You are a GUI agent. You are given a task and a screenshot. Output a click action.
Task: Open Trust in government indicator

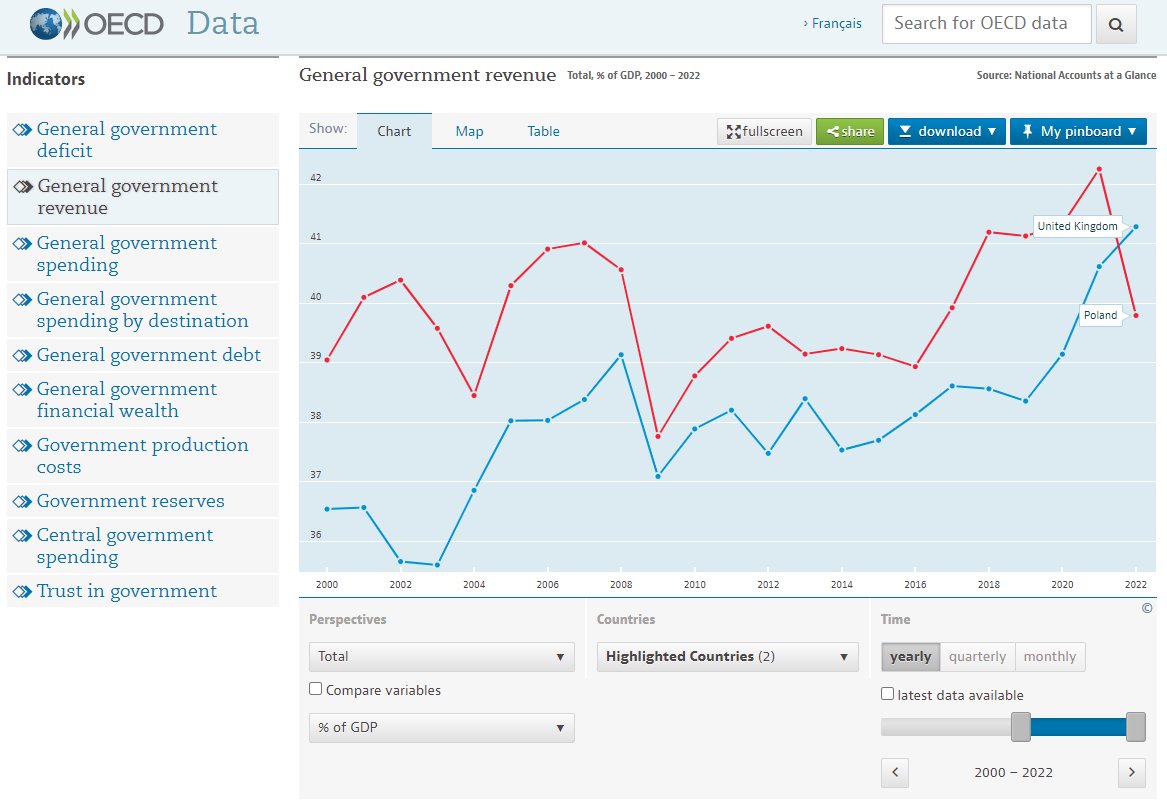127,591
